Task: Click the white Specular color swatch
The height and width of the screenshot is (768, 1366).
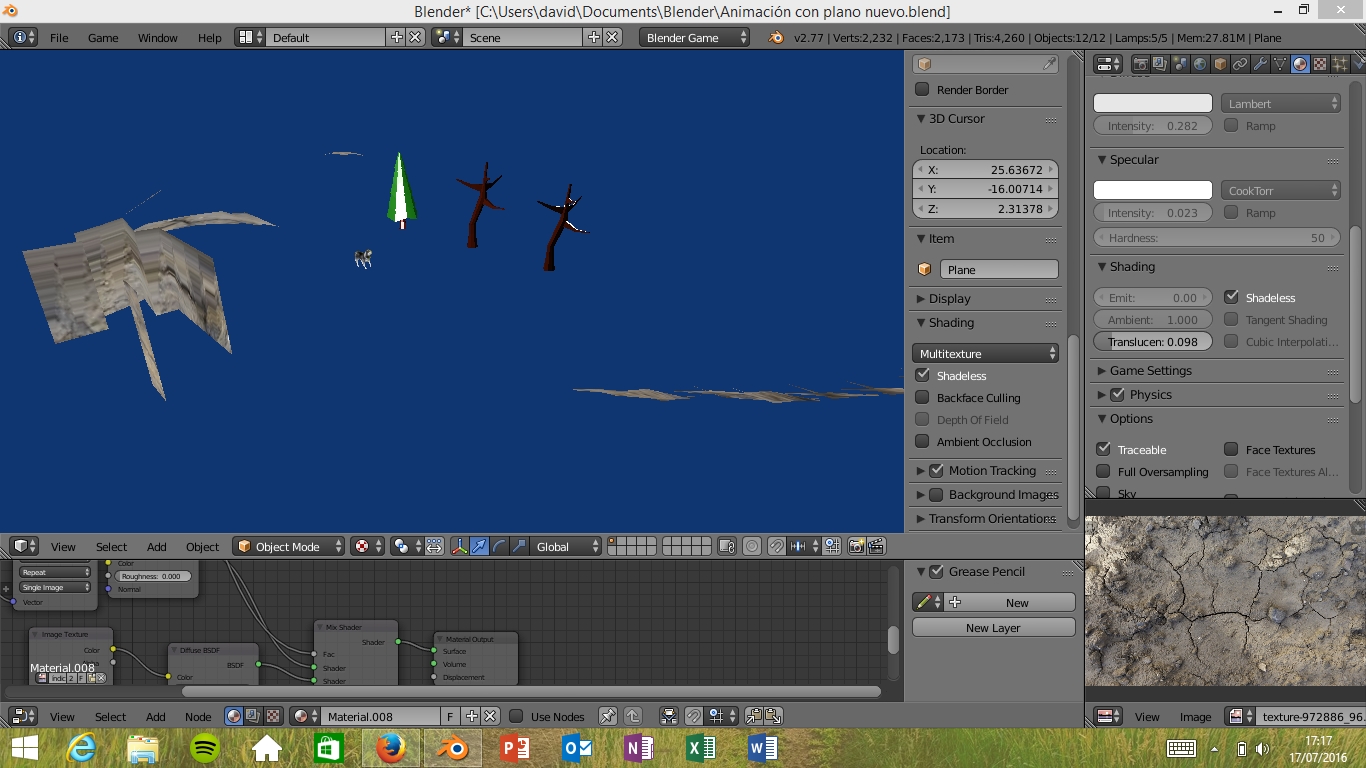Action: click(x=1152, y=190)
